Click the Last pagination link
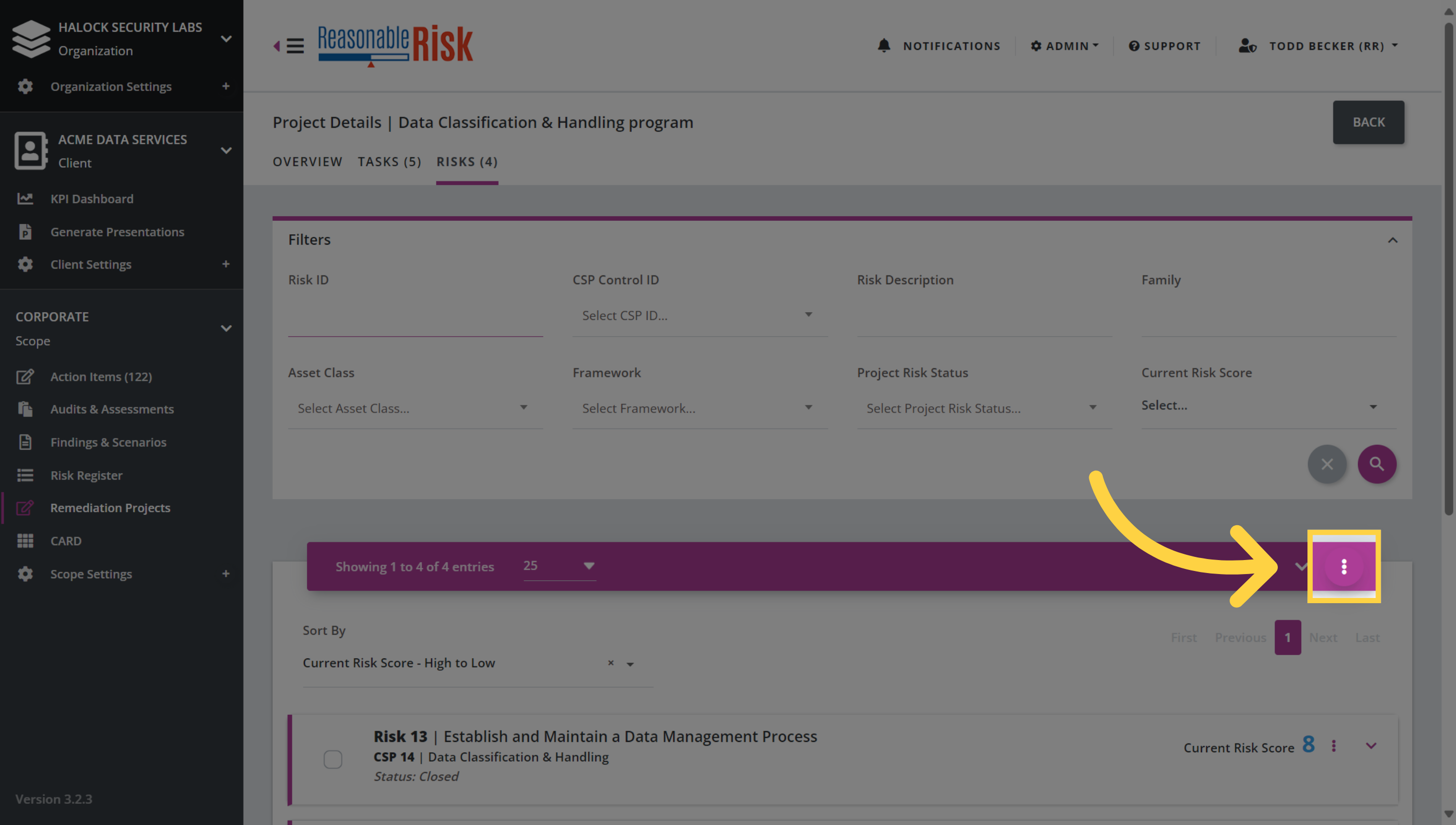Screen dimensions: 1456x825 pyautogui.click(x=1368, y=637)
